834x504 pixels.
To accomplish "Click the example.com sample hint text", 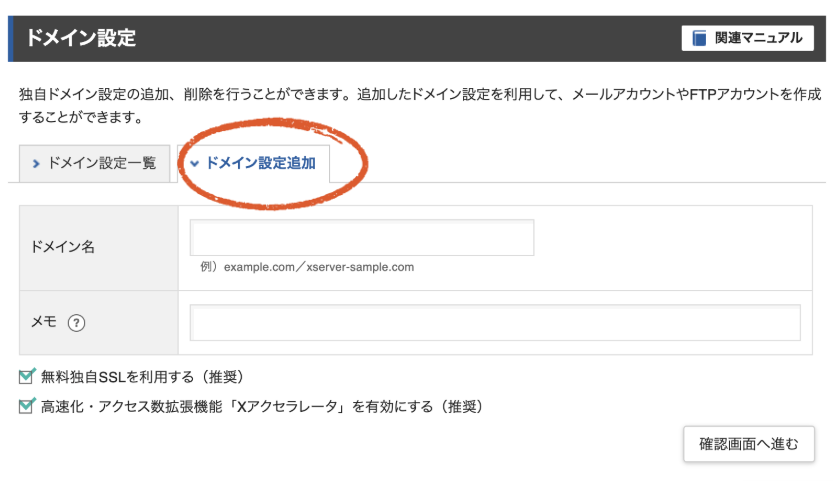I will click(307, 267).
